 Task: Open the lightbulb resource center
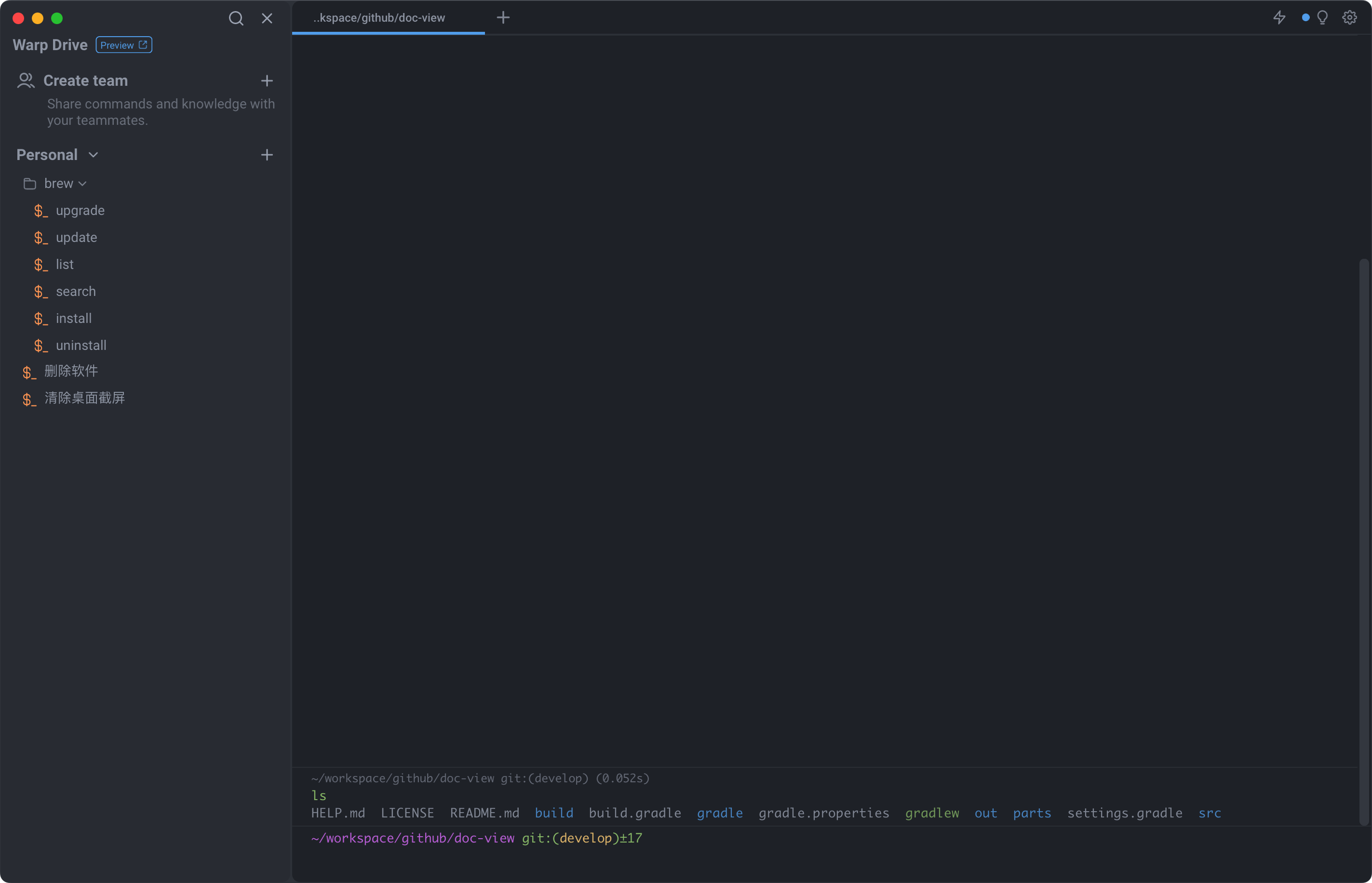tap(1322, 18)
